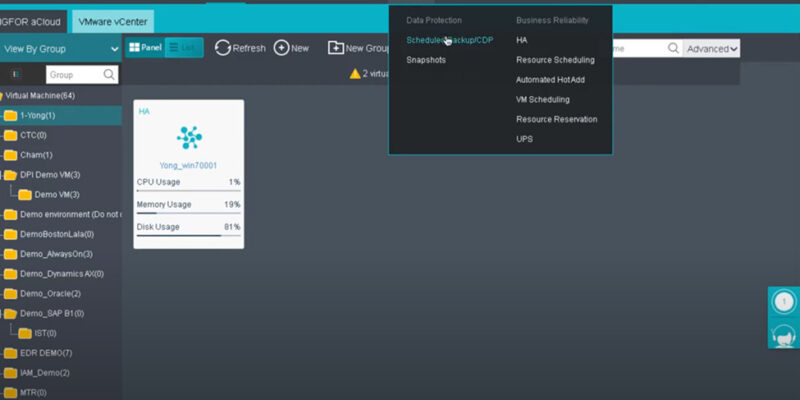Click the Refresh label

click(249, 48)
